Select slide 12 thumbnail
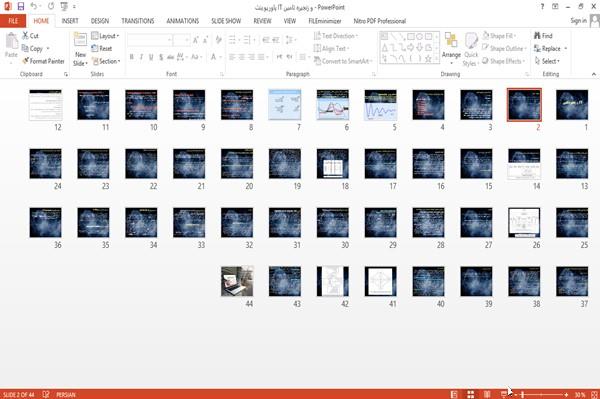This screenshot has height=399, width=600. [x=46, y=105]
